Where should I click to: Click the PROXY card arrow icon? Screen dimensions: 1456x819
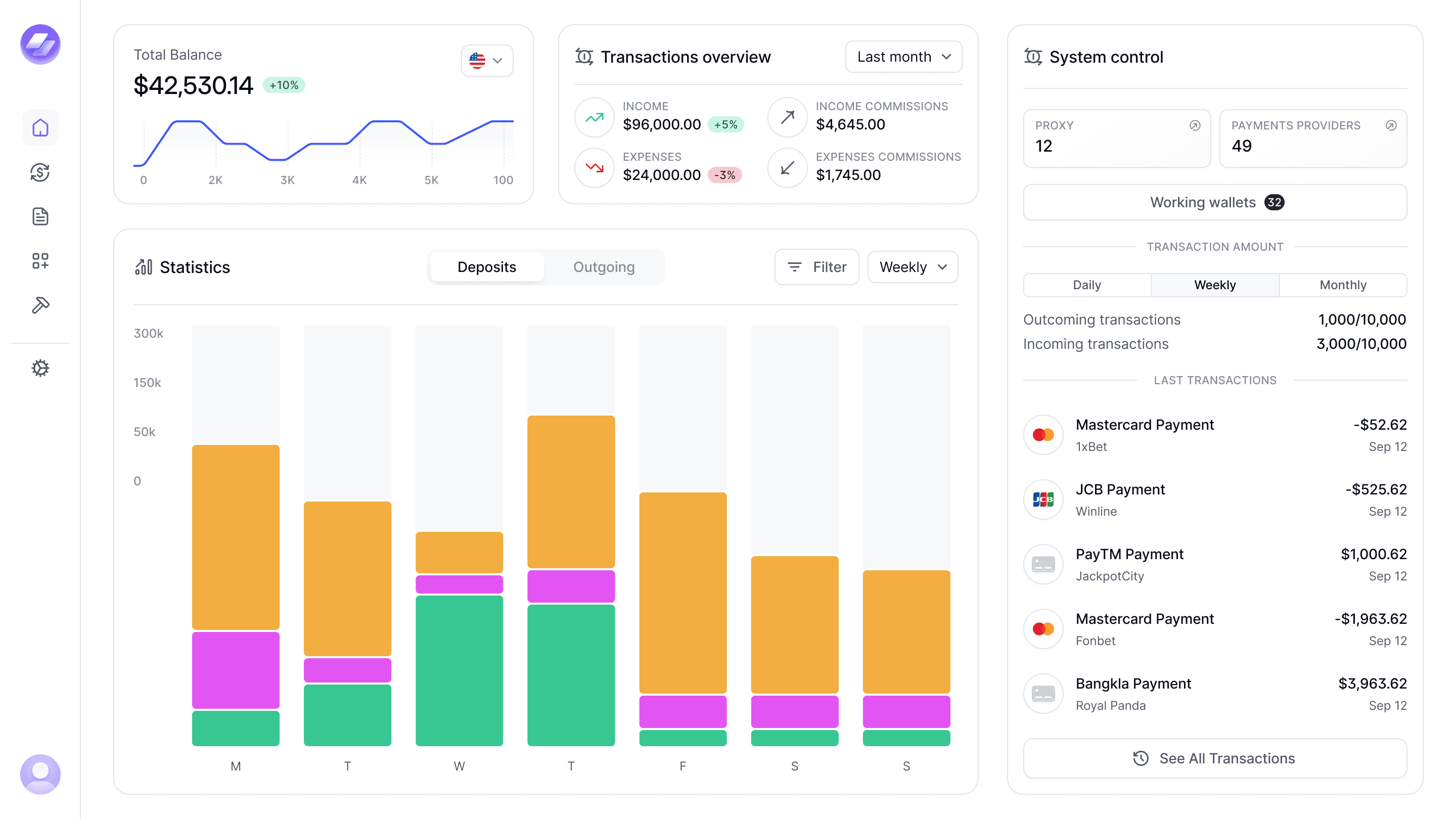click(1194, 125)
